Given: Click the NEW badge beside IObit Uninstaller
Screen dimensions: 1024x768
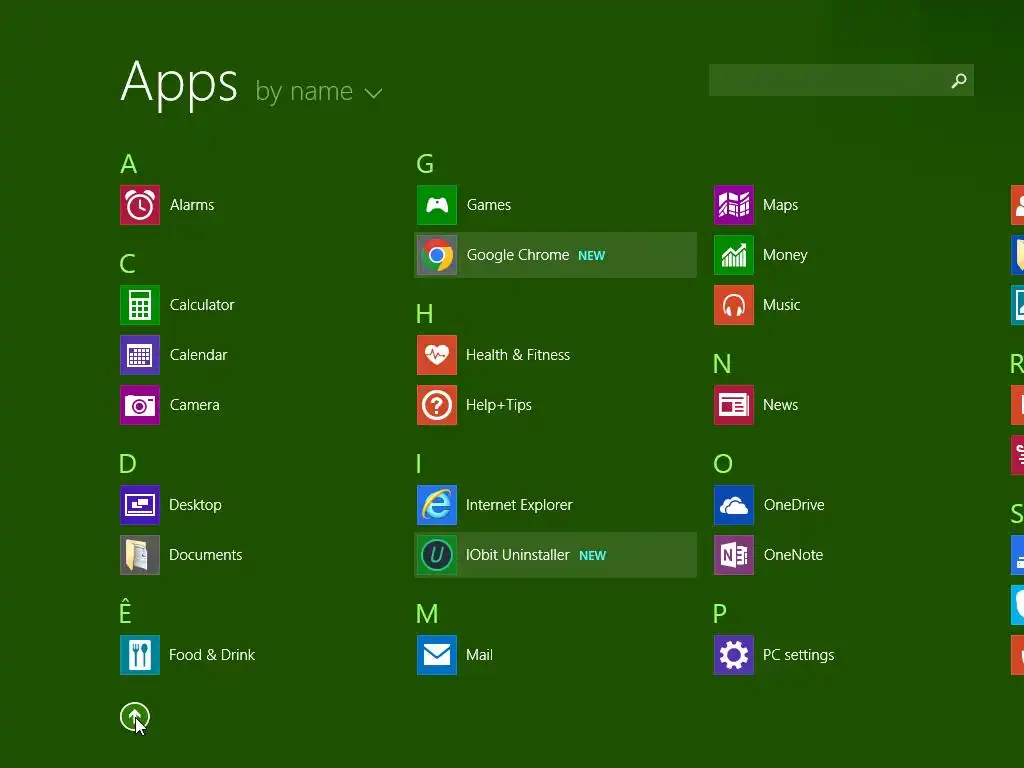Looking at the screenshot, I should point(593,556).
